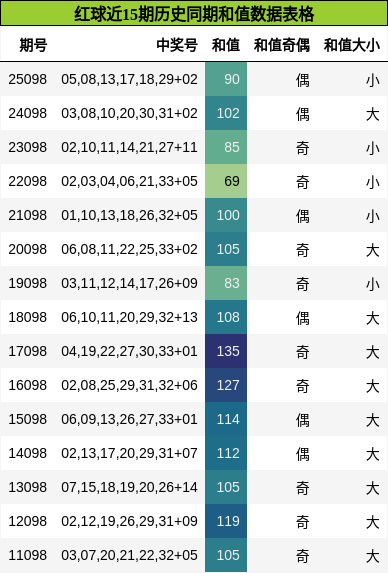The image size is (388, 573).
Task: Select issue number 25098
Action: [28, 79]
